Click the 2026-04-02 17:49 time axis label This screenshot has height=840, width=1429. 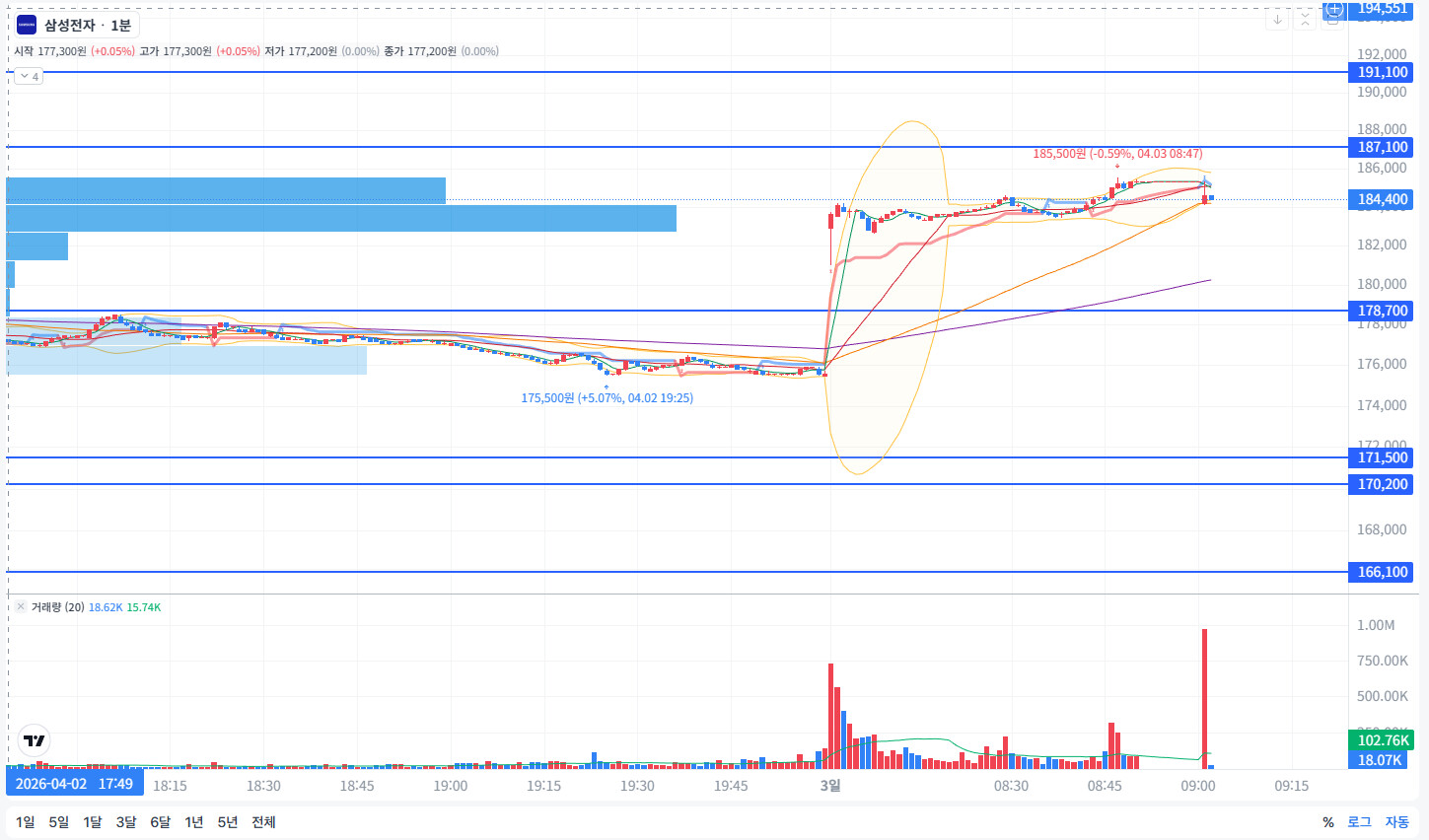75,784
